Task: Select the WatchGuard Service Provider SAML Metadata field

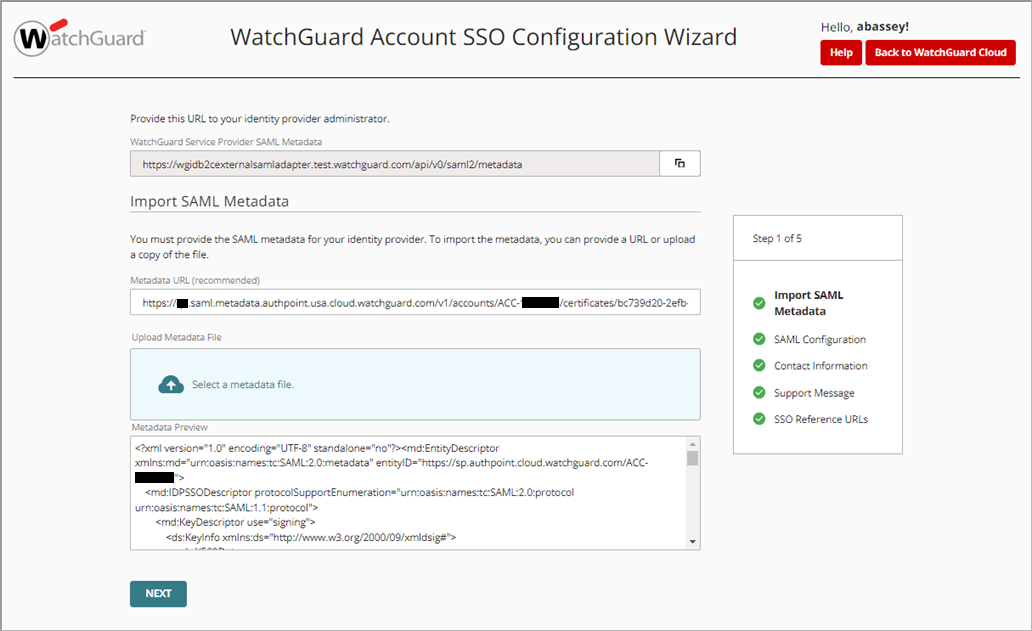Action: (x=394, y=163)
